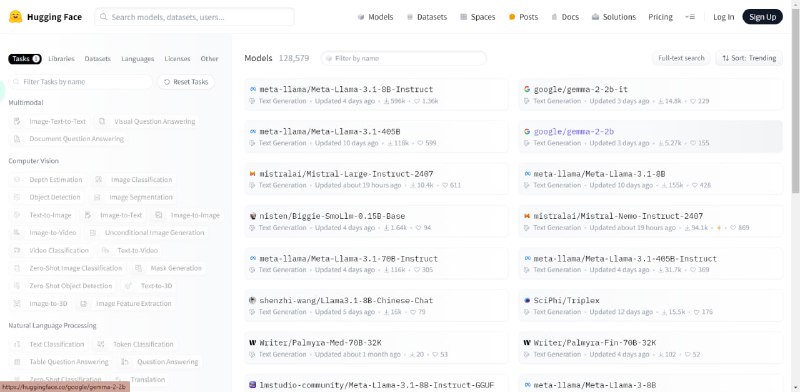Toggle the Object Detection task filter
Image resolution: width=800 pixels, height=392 pixels.
47,197
